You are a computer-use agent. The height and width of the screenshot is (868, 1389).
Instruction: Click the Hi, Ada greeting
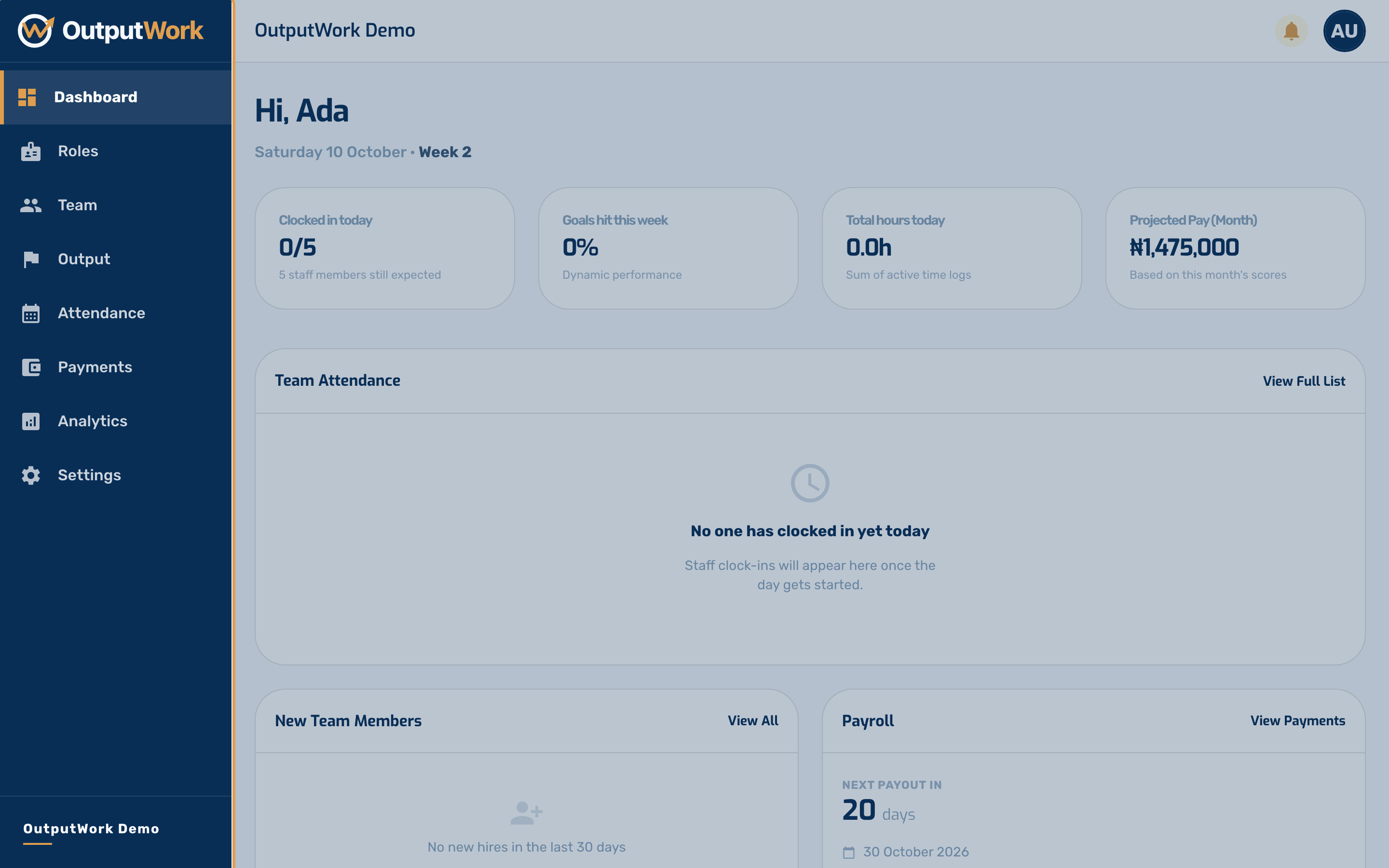coord(301,111)
